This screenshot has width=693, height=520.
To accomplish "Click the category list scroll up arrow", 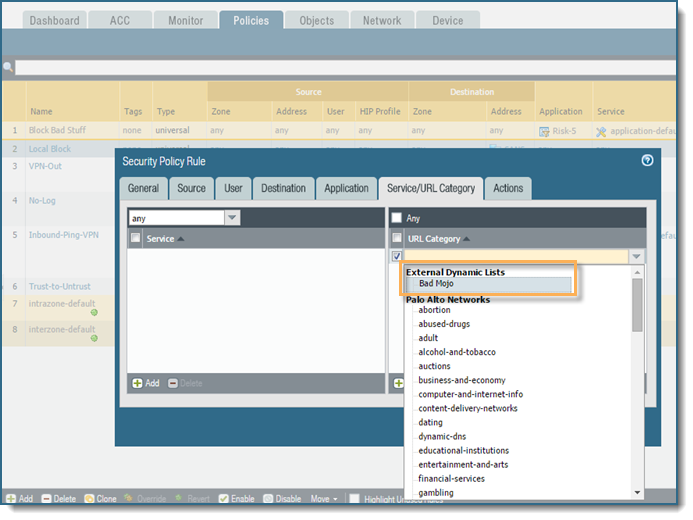I will (x=637, y=272).
